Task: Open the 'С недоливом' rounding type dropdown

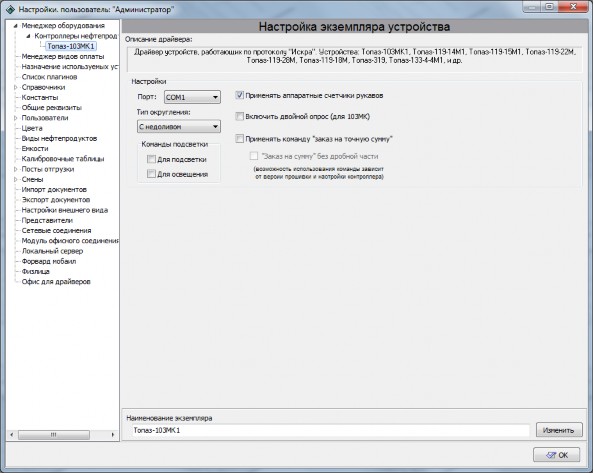Action: click(x=179, y=126)
